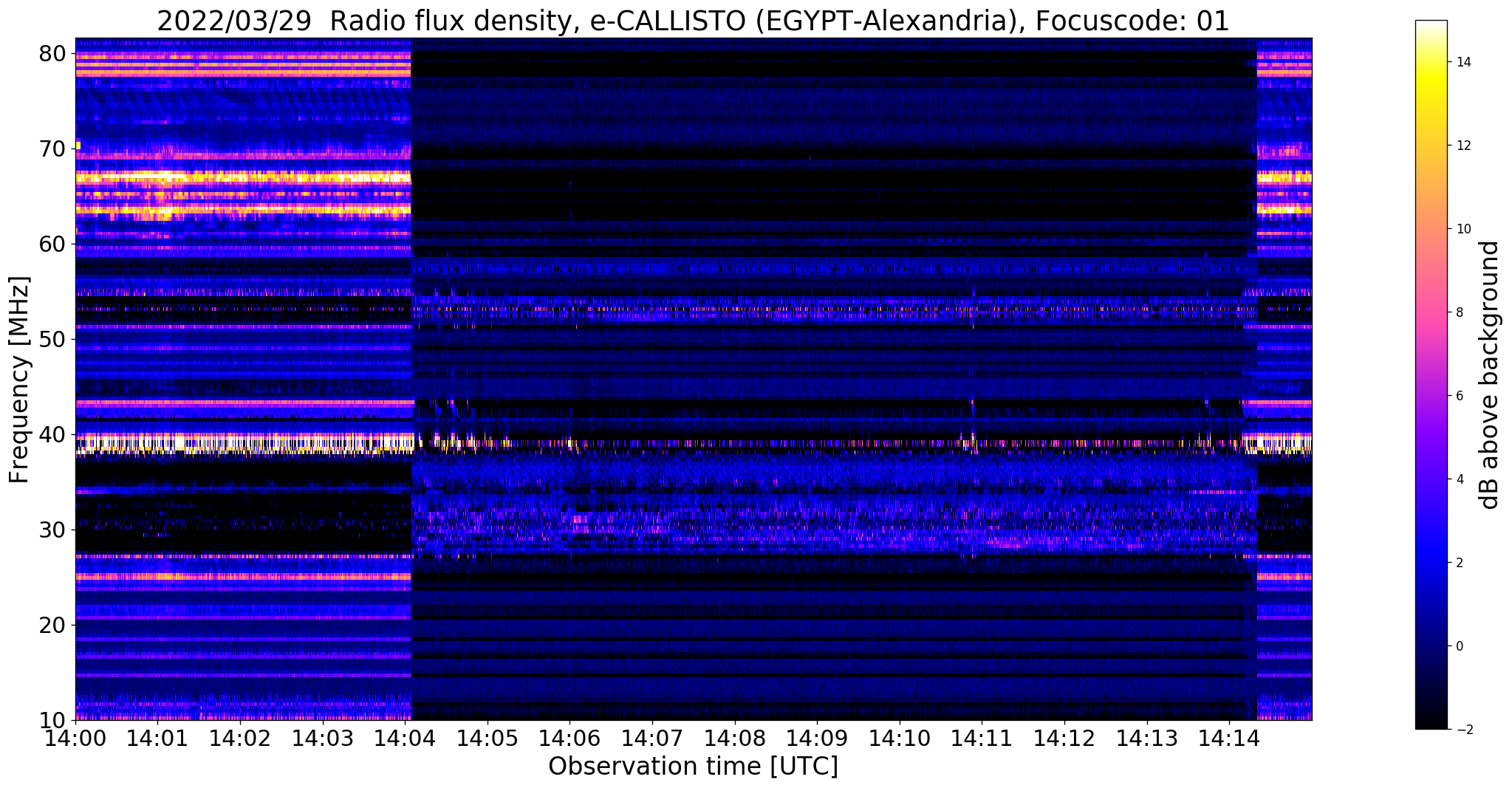Click the colorbar tick value 6

1460,396
